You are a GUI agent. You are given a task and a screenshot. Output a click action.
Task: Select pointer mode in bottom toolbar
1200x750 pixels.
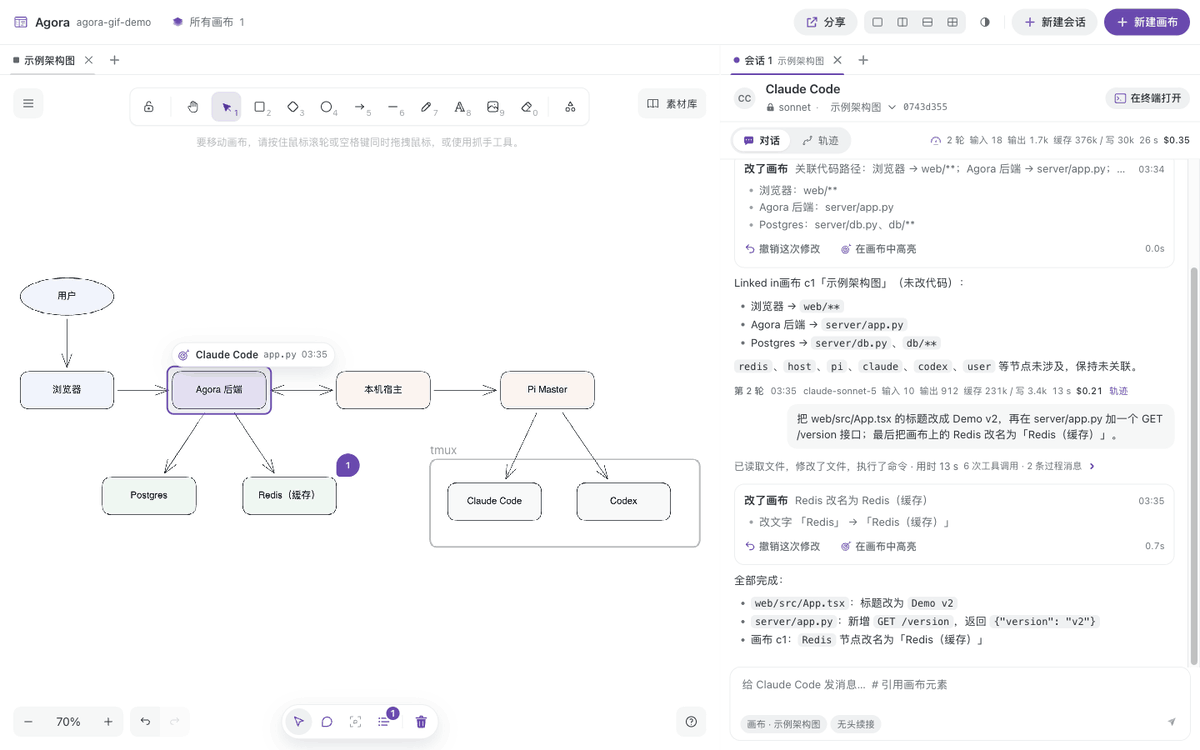point(298,722)
